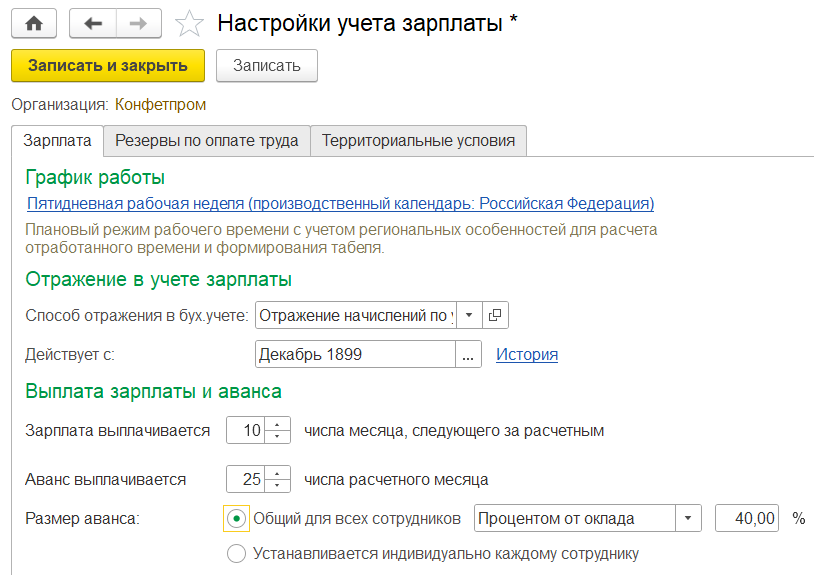Navigate forward with the right arrow
Image resolution: width=814 pixels, height=575 pixels.
coord(139,23)
